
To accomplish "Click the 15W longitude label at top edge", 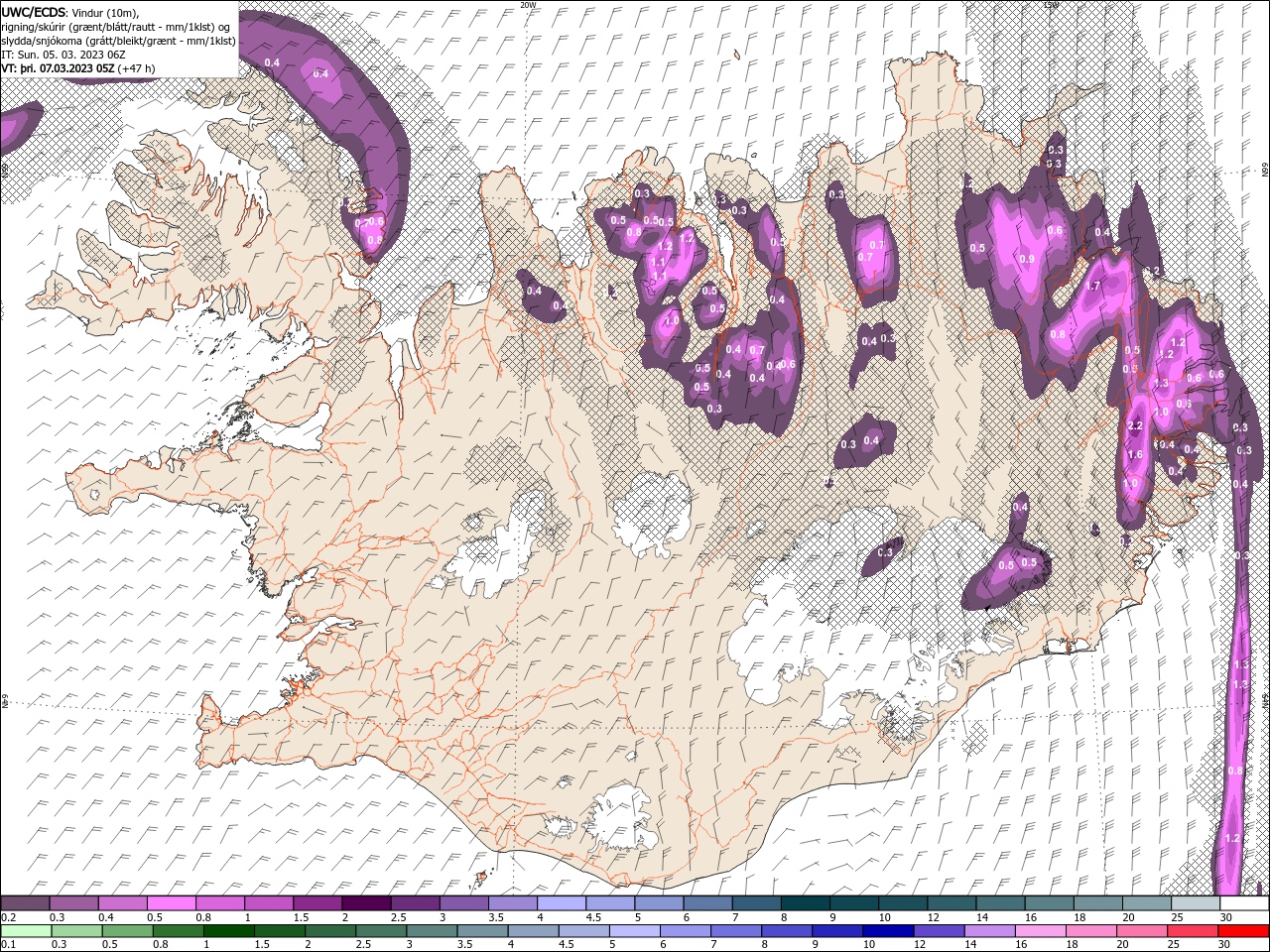I will click(x=1051, y=5).
